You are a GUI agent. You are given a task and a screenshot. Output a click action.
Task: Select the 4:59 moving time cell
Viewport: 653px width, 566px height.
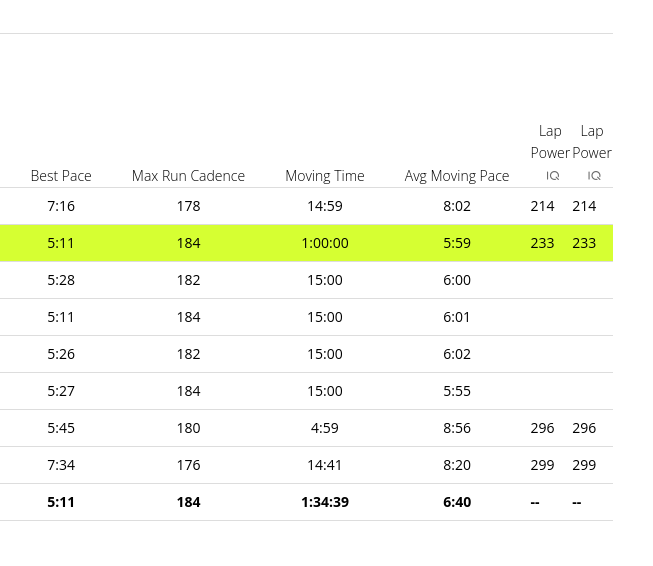[325, 429]
